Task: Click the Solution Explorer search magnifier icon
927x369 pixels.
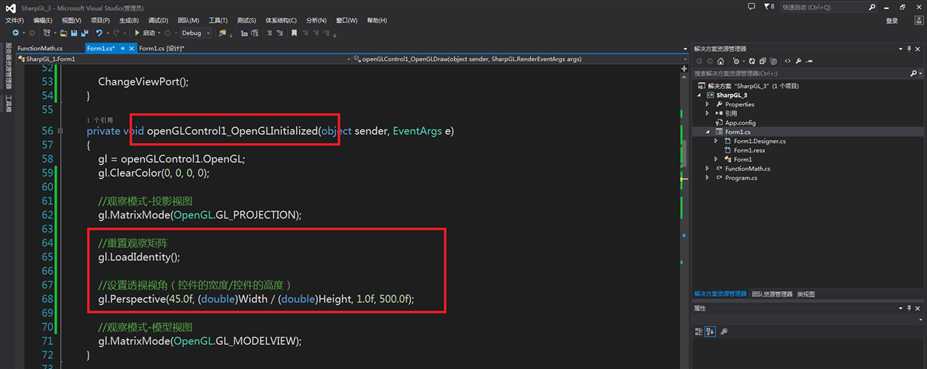Action: (912, 73)
